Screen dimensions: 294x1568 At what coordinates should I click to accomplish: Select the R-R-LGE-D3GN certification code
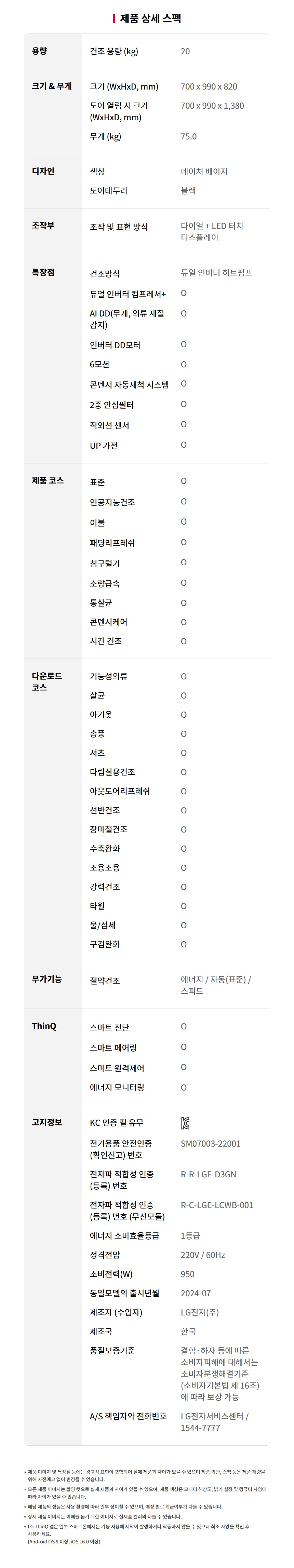pos(208,1174)
